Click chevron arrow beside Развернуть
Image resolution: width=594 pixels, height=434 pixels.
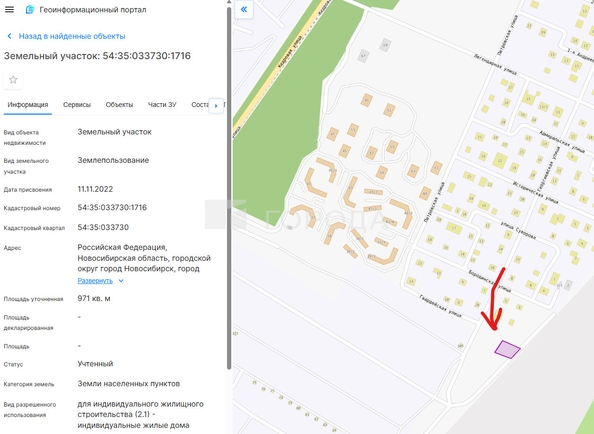121,281
